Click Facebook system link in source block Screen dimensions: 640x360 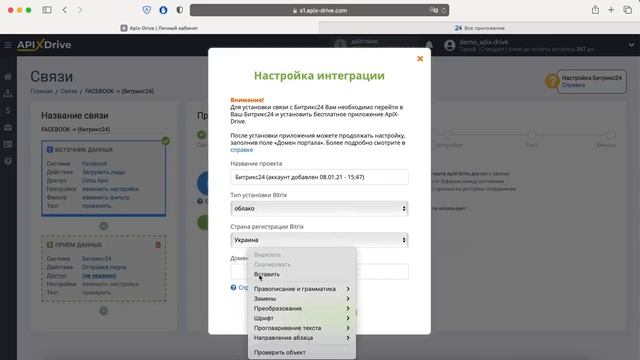tap(95, 163)
